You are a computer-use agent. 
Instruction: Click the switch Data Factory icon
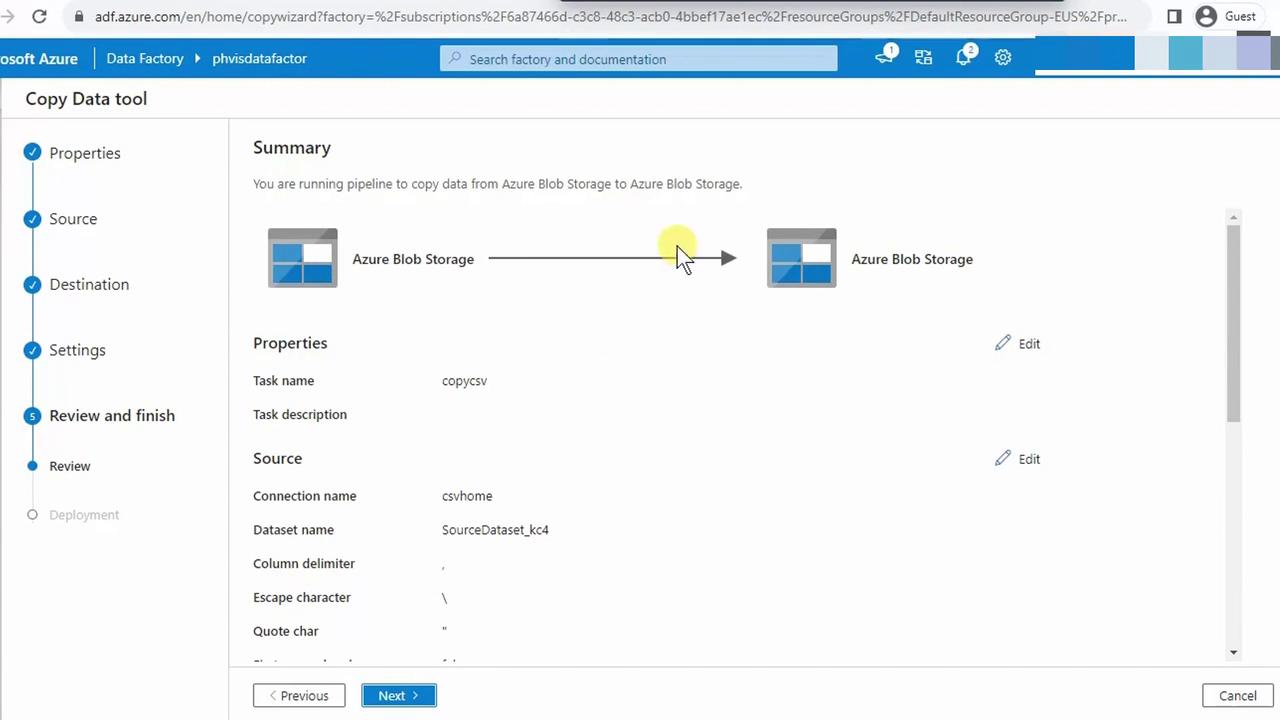pyautogui.click(x=923, y=58)
